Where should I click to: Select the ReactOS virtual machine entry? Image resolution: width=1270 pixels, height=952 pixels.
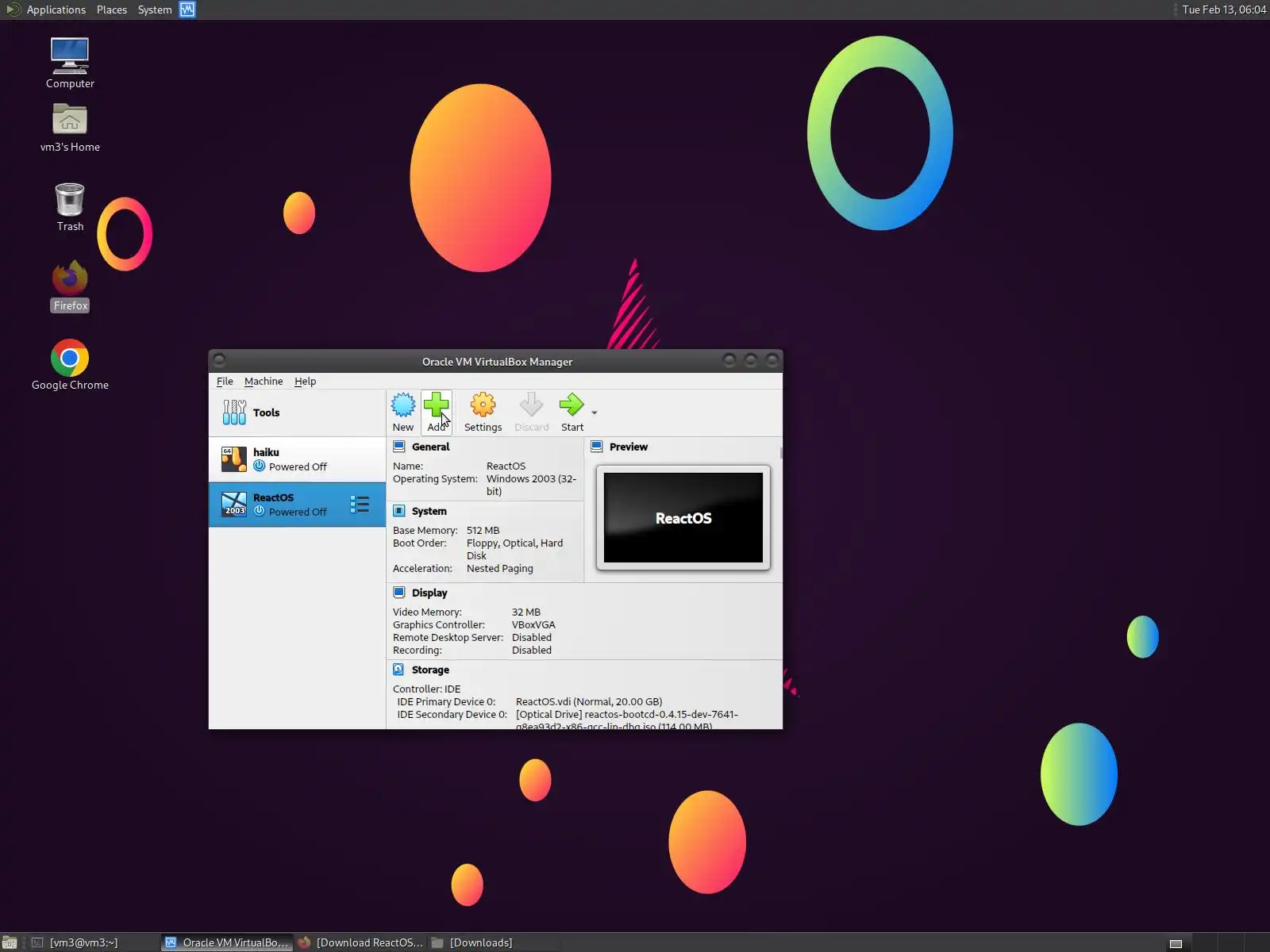[297, 505]
